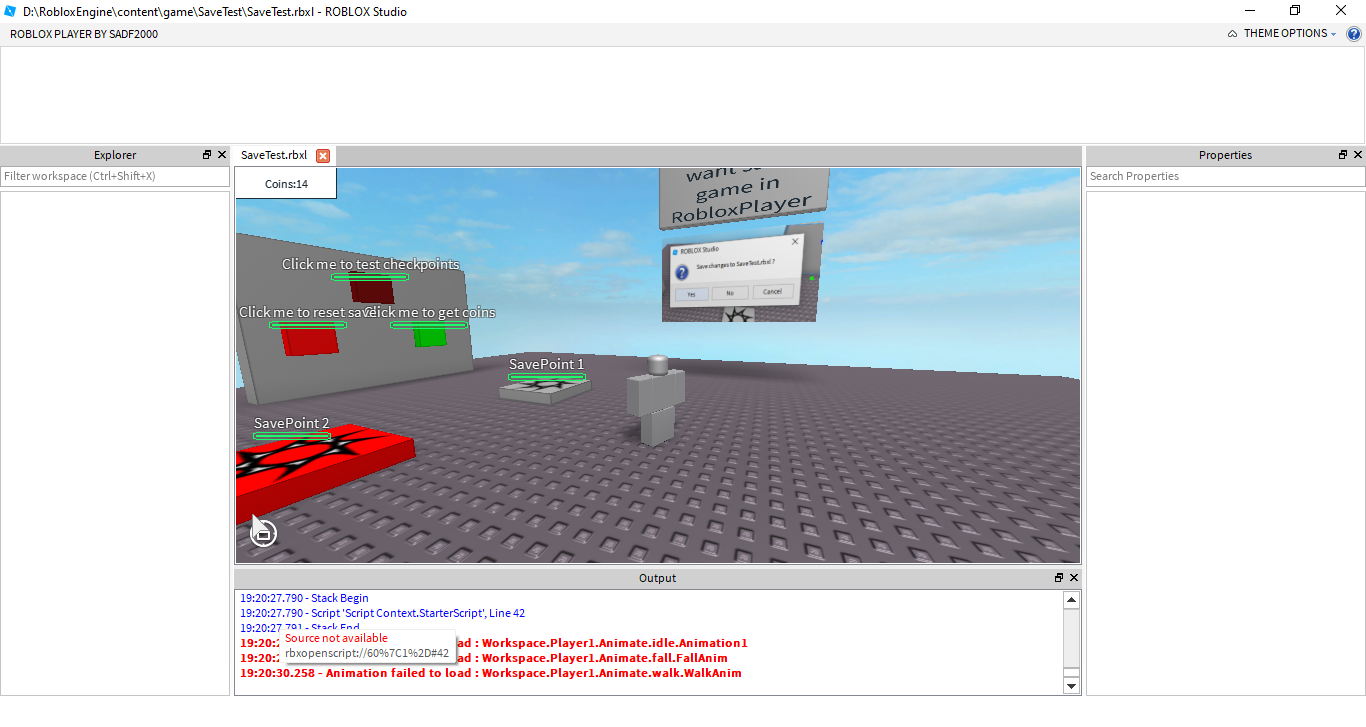Click the 'Source not available' tooltip text
The height and width of the screenshot is (727, 1366).
point(336,638)
